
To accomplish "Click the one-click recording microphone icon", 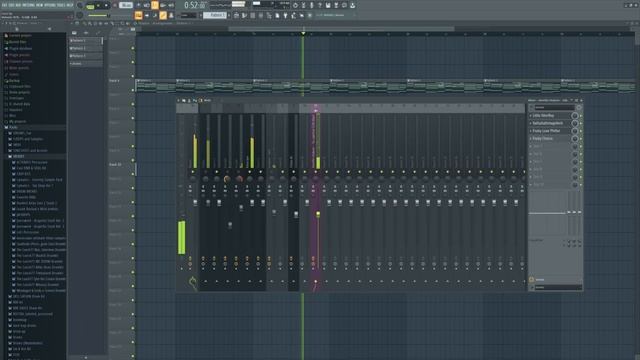I will tap(311, 5).
